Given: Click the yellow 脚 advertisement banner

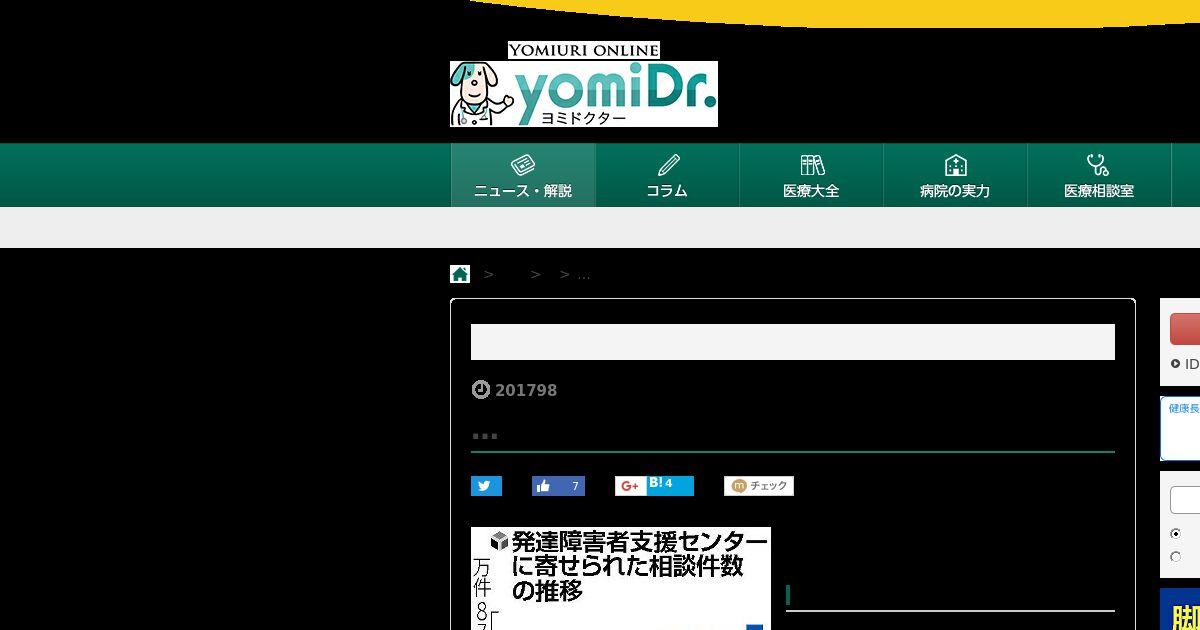Looking at the screenshot, I should pyautogui.click(x=1180, y=610).
